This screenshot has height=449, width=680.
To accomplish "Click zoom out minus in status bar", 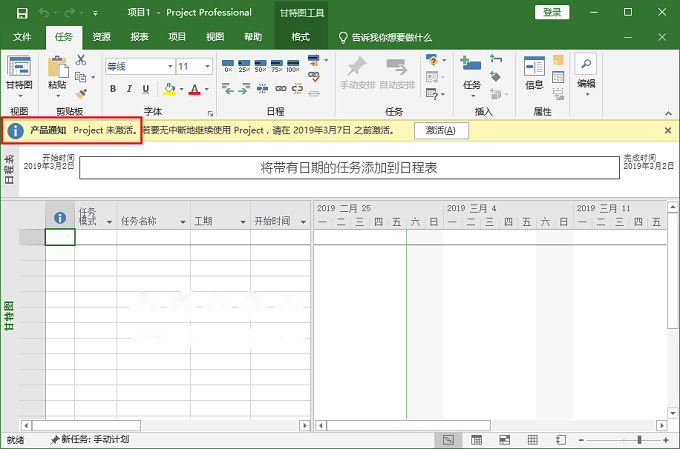I will click(581, 440).
